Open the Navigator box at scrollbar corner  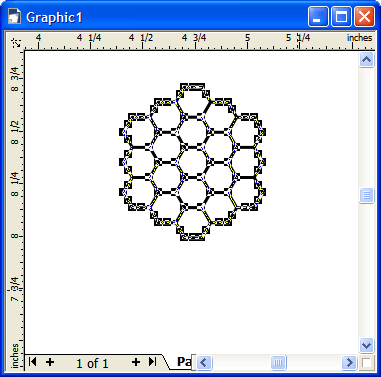click(366, 362)
